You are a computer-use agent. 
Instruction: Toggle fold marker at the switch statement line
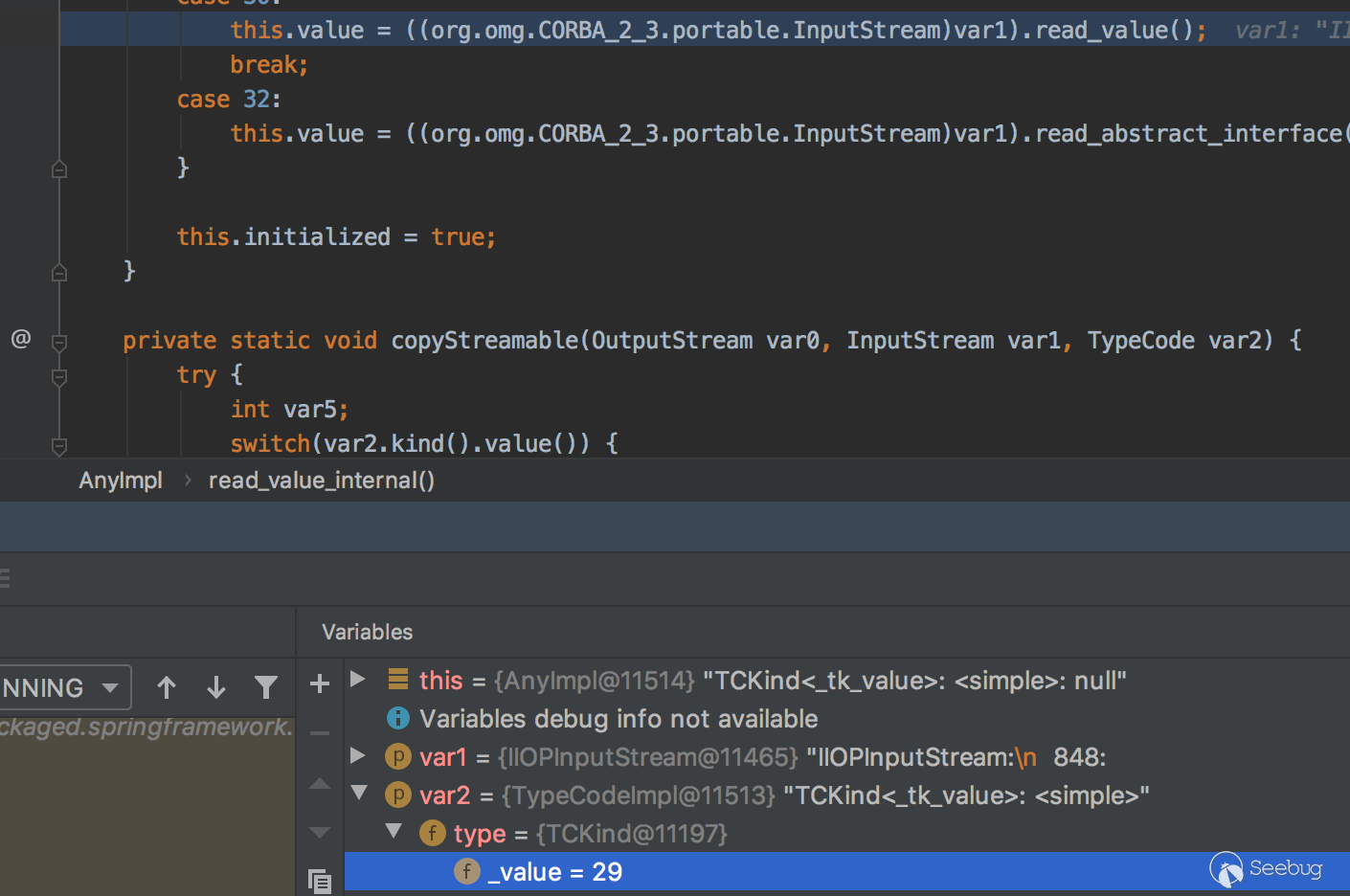[x=59, y=445]
